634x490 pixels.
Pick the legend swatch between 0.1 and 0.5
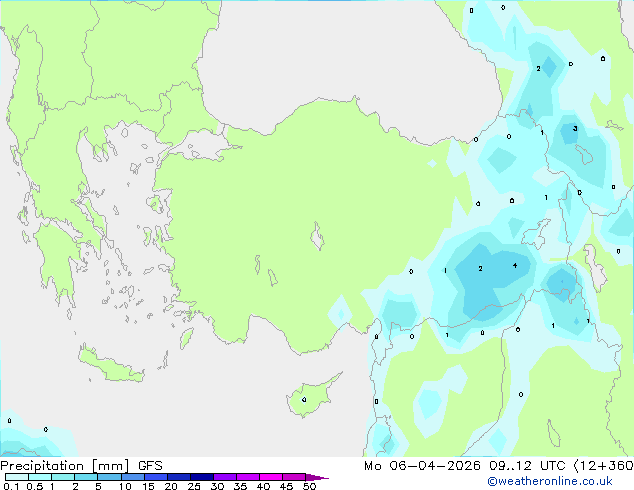(x=17, y=477)
